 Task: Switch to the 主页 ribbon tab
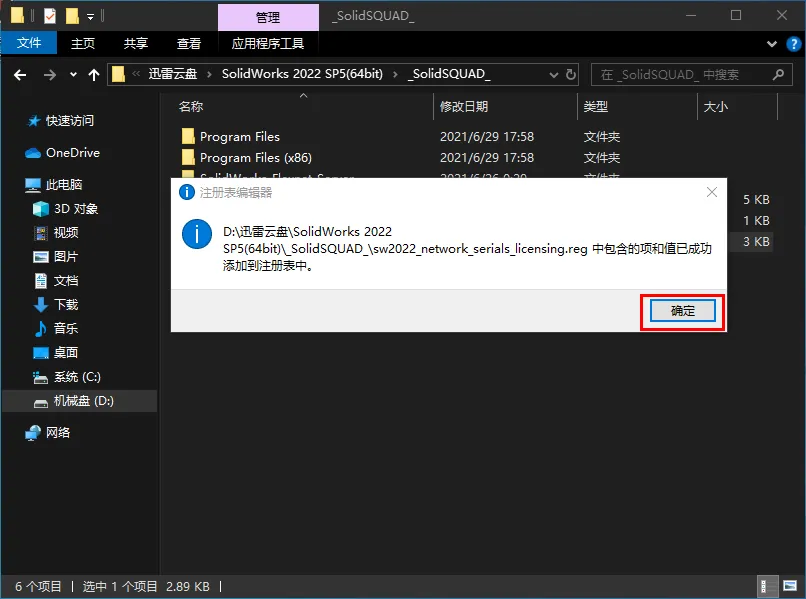click(x=83, y=43)
